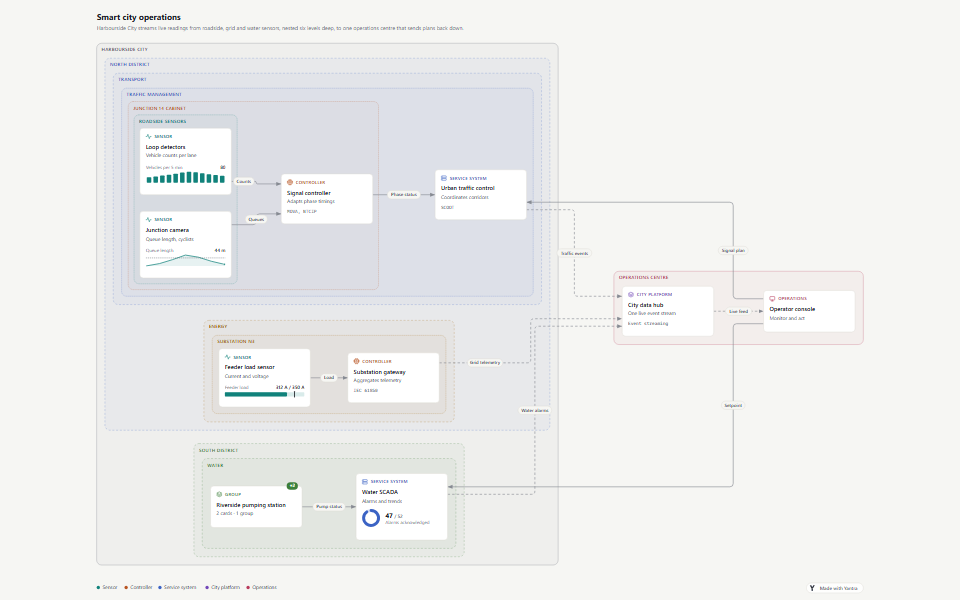Click the Feeder load progress bar

point(264,394)
